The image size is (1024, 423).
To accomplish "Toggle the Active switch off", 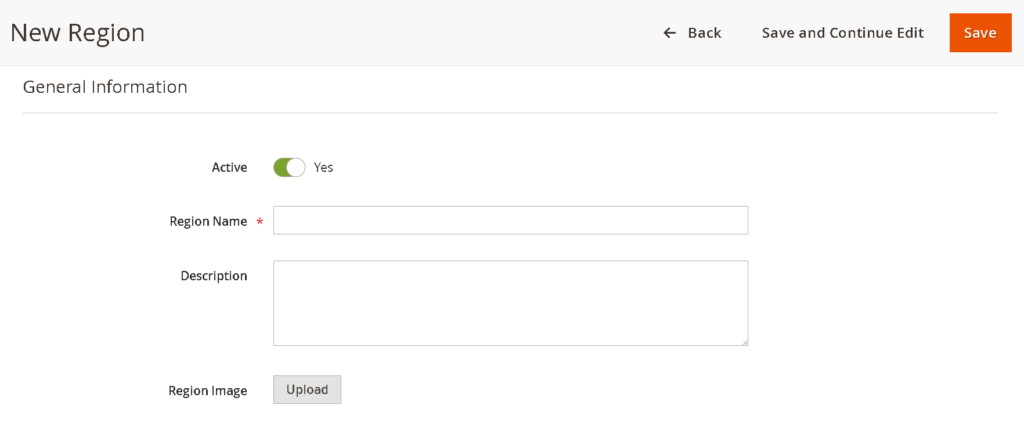I will pos(289,167).
